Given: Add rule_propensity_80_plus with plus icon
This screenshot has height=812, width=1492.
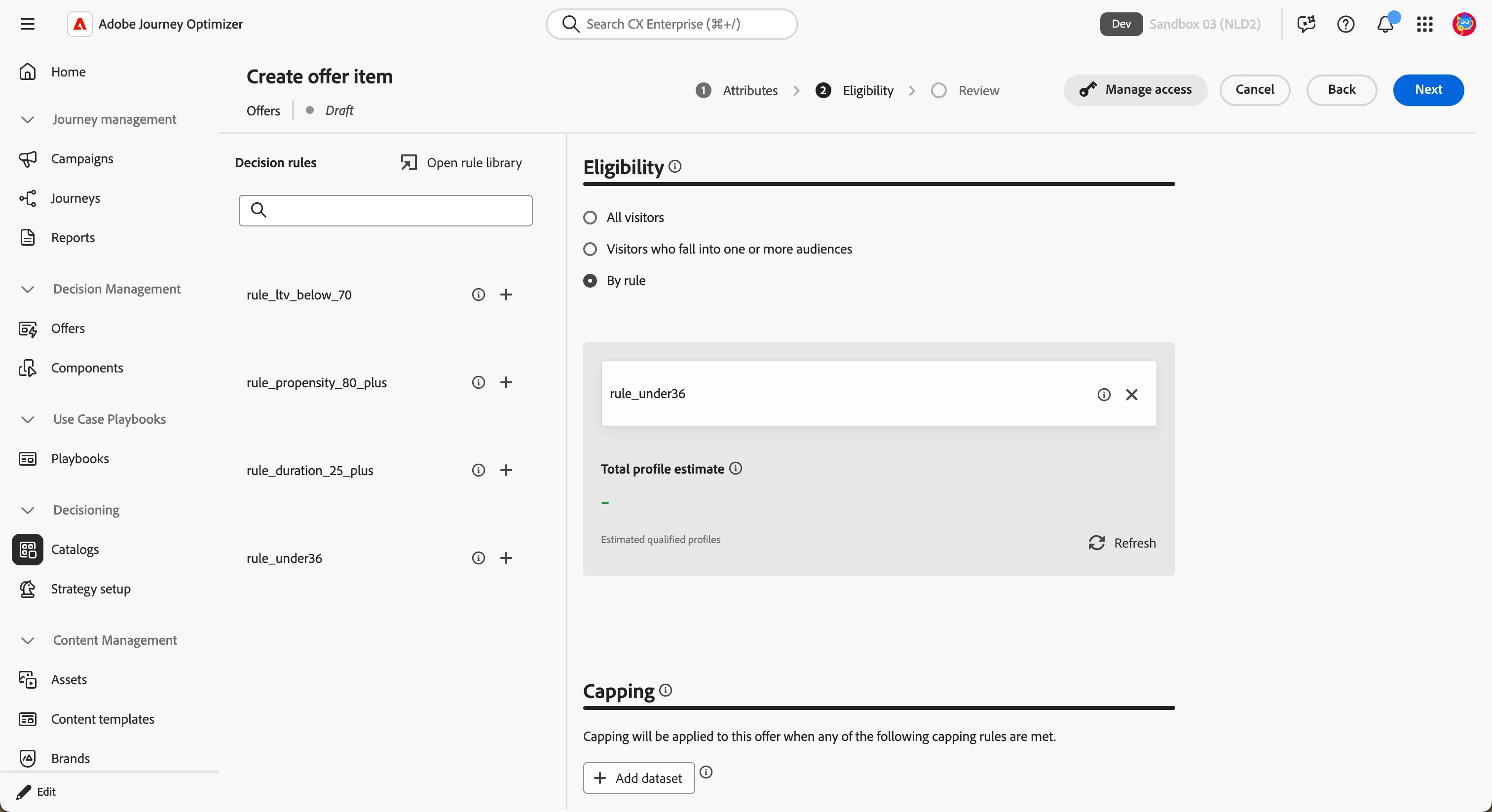Looking at the screenshot, I should 506,382.
